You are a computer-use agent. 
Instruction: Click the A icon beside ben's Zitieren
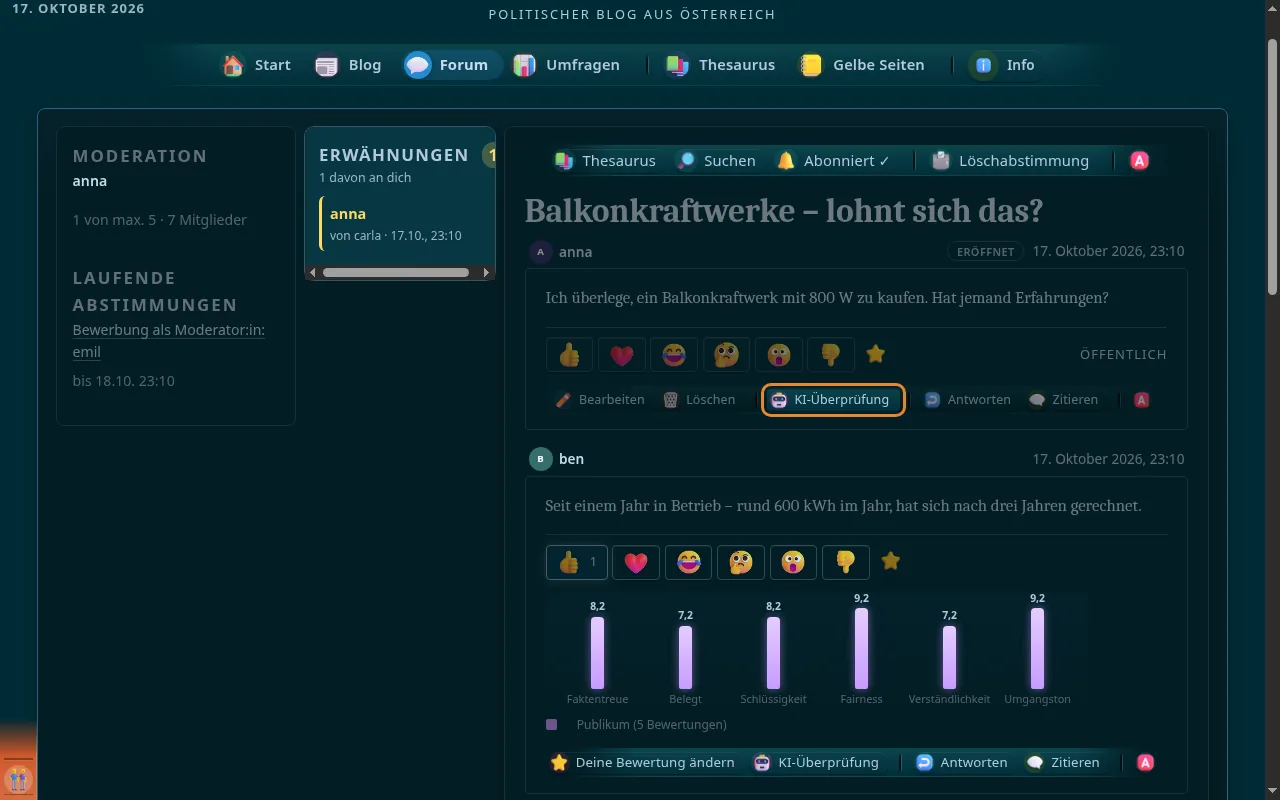click(1146, 763)
